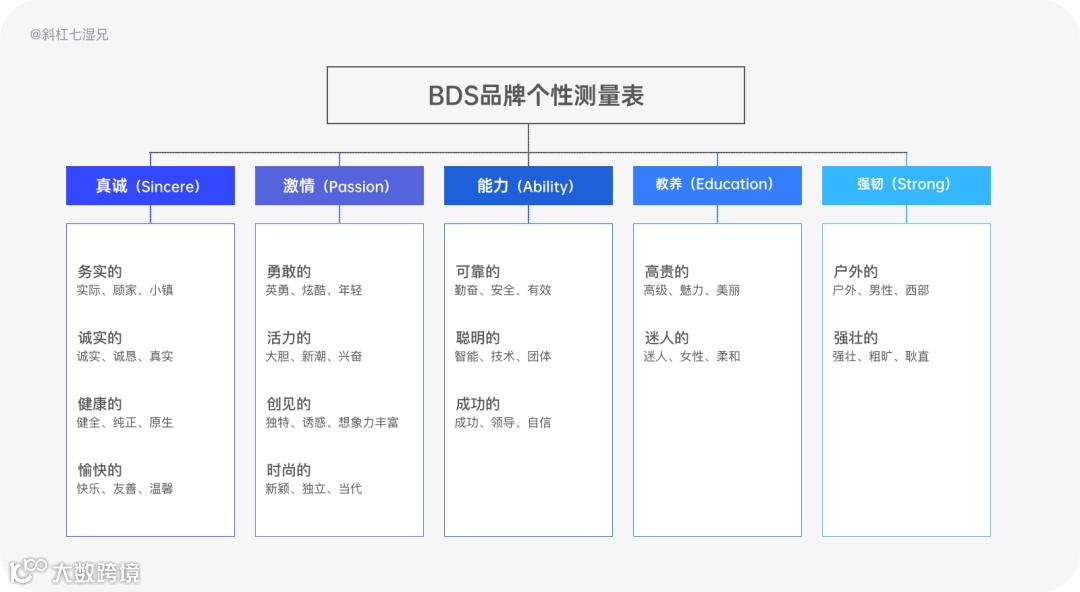Click the '健全、纯正、原生' line
Screen dimensions: 1080x592
pyautogui.click(x=125, y=422)
